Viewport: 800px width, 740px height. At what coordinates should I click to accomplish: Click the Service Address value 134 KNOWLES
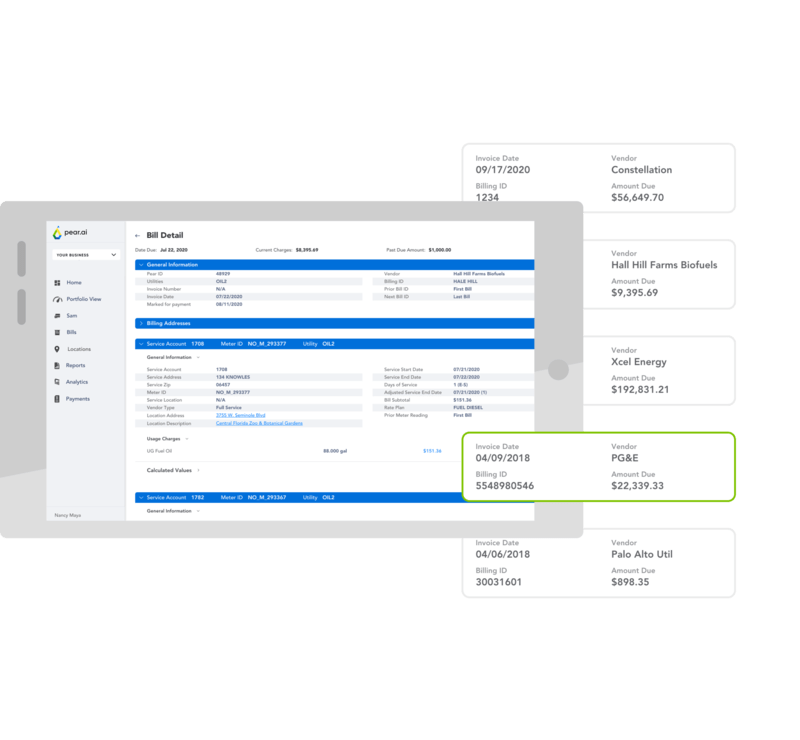pyautogui.click(x=233, y=377)
